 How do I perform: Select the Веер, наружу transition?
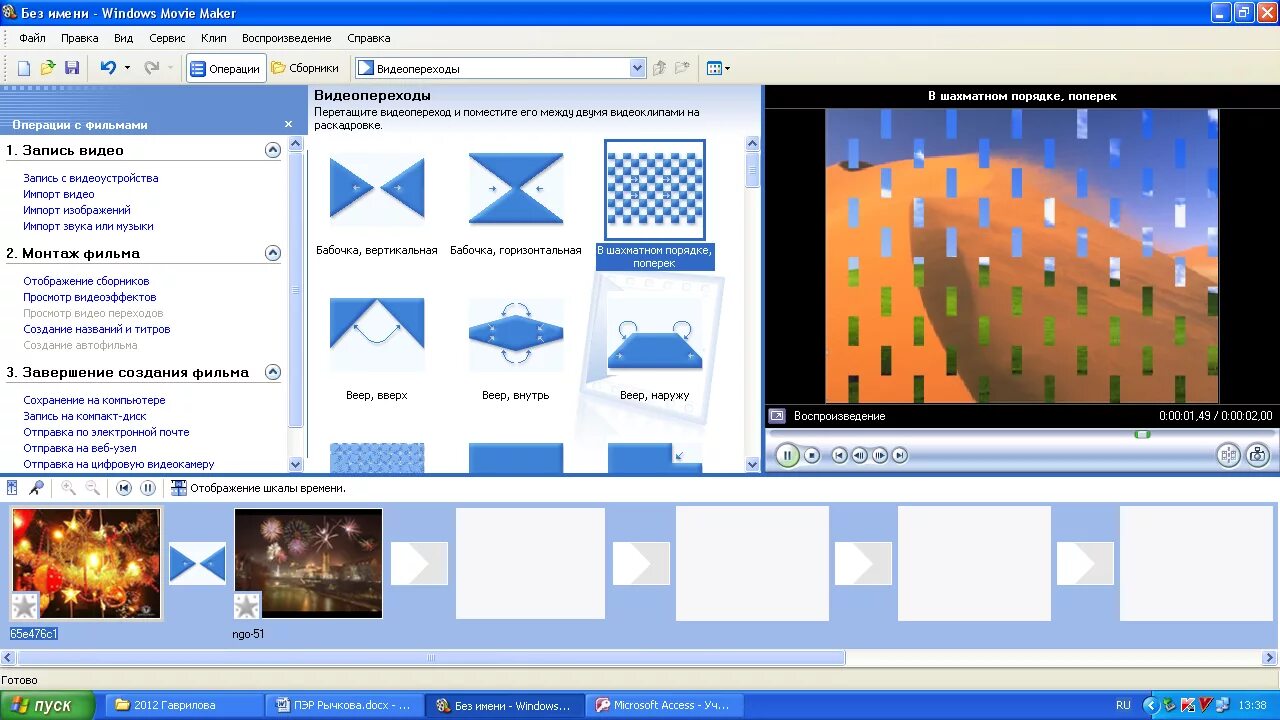(655, 335)
